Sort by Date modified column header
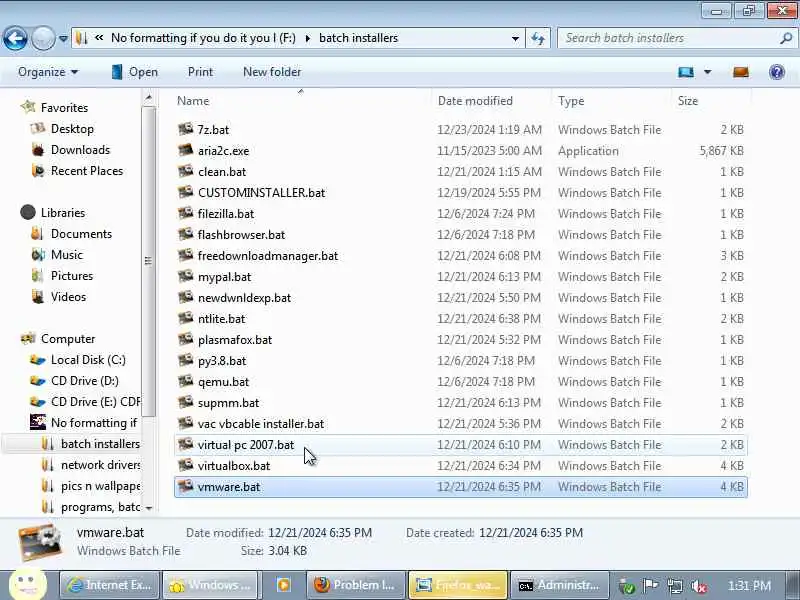Image resolution: width=800 pixels, height=600 pixels. coord(475,101)
